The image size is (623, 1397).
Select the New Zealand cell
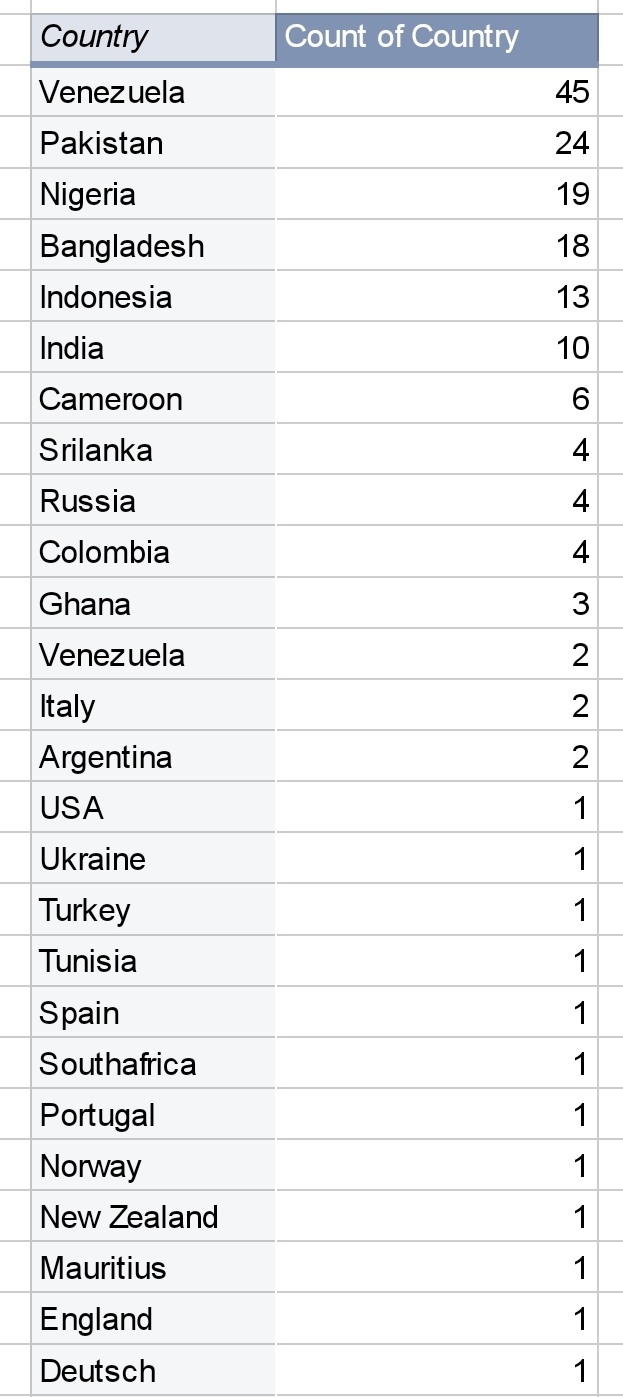(153, 1217)
